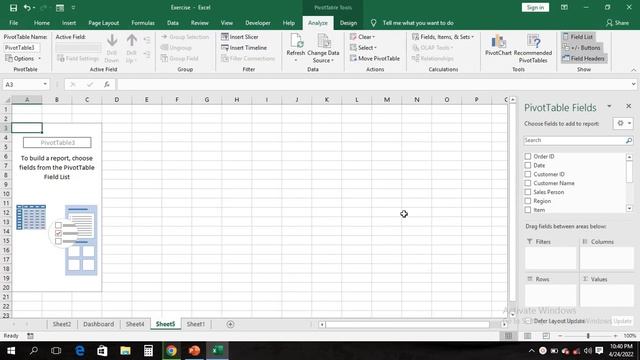Switch to the Insert tab
This screenshot has height=360, width=640.
pos(69,23)
